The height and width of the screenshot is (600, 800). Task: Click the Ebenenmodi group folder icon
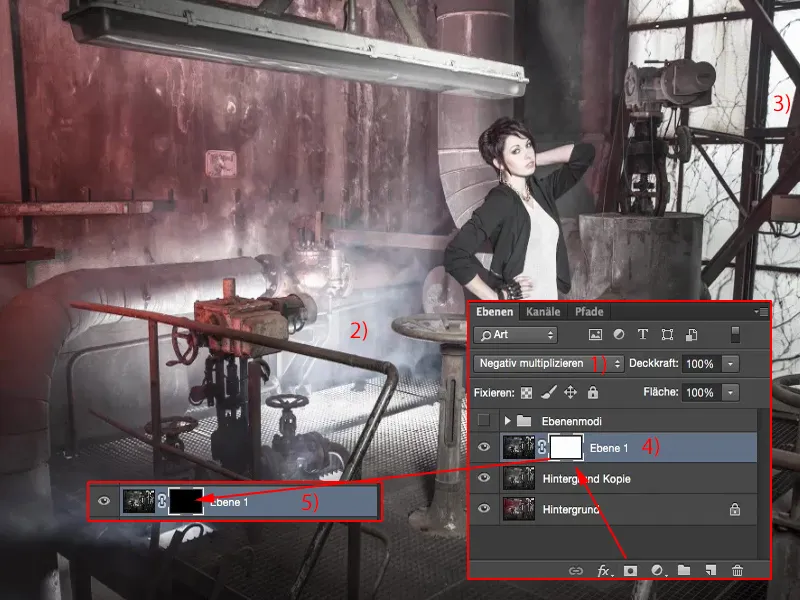tap(524, 421)
